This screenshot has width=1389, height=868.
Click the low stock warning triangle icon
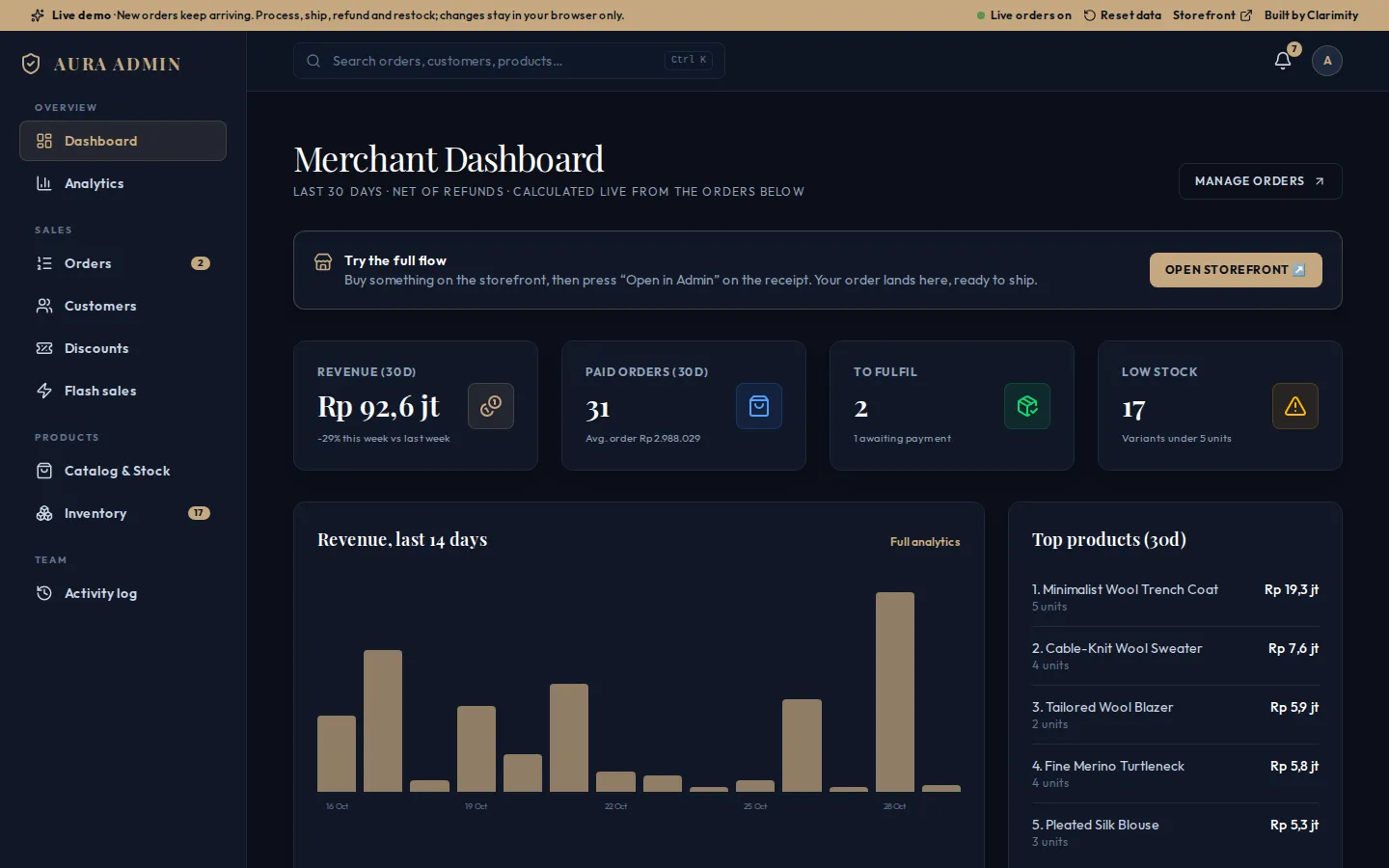tap(1295, 406)
